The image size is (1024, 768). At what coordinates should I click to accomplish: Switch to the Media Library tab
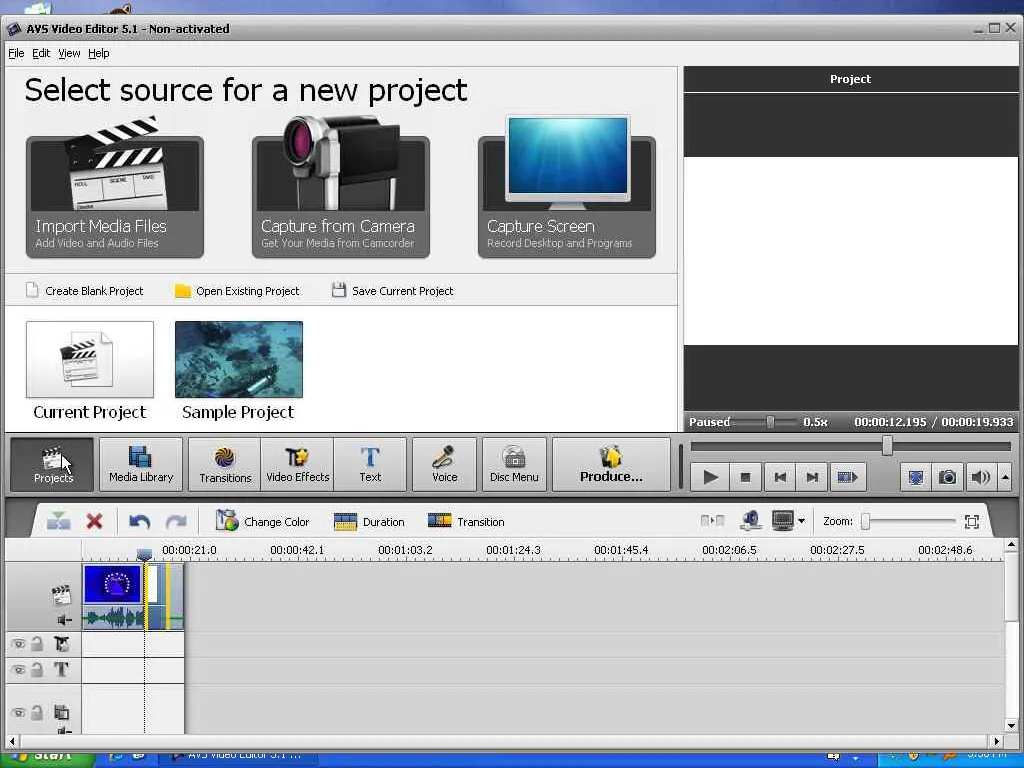coord(141,464)
